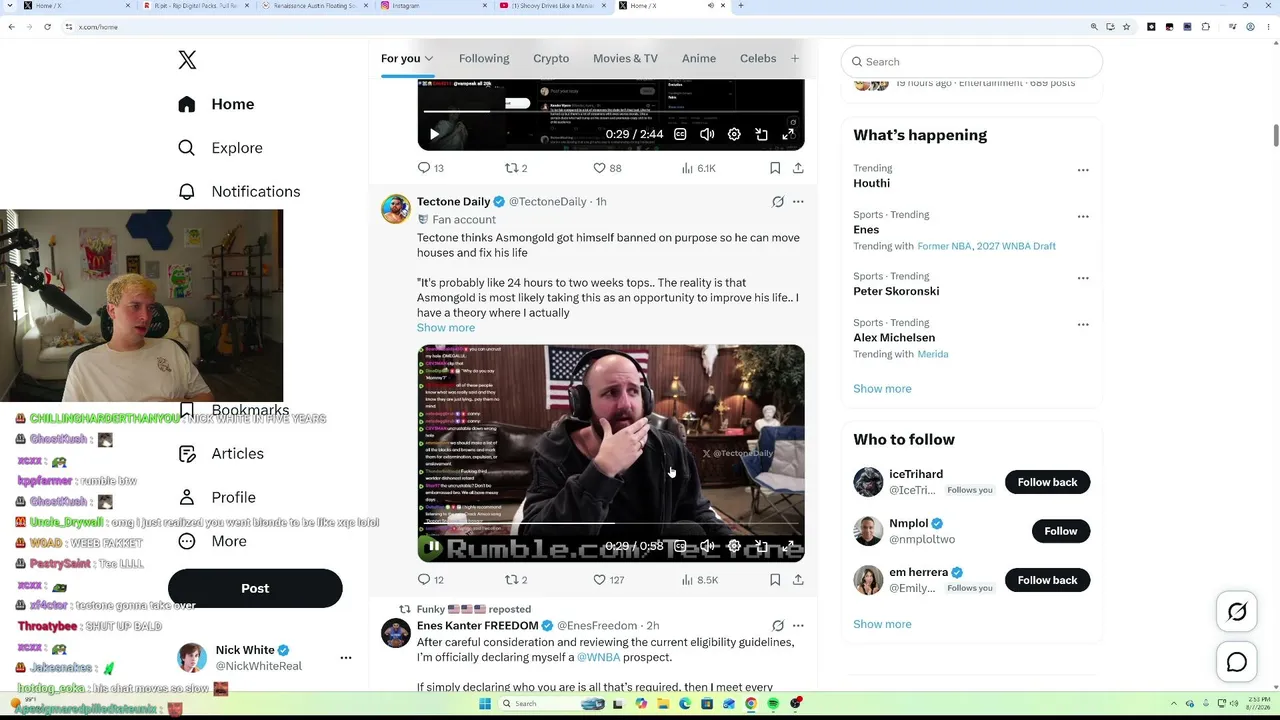Repost the Tectone Daily post
This screenshot has width=1280, height=720.
pyautogui.click(x=516, y=580)
